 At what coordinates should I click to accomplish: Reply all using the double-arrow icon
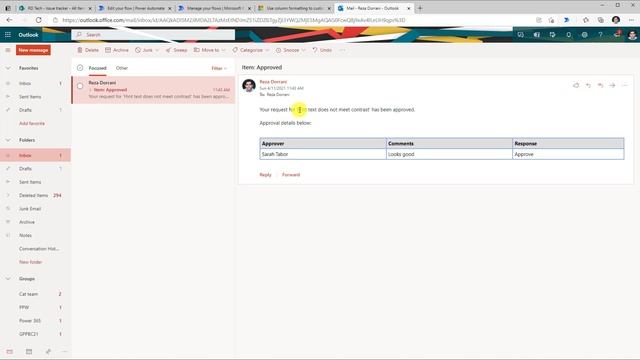pyautogui.click(x=600, y=85)
